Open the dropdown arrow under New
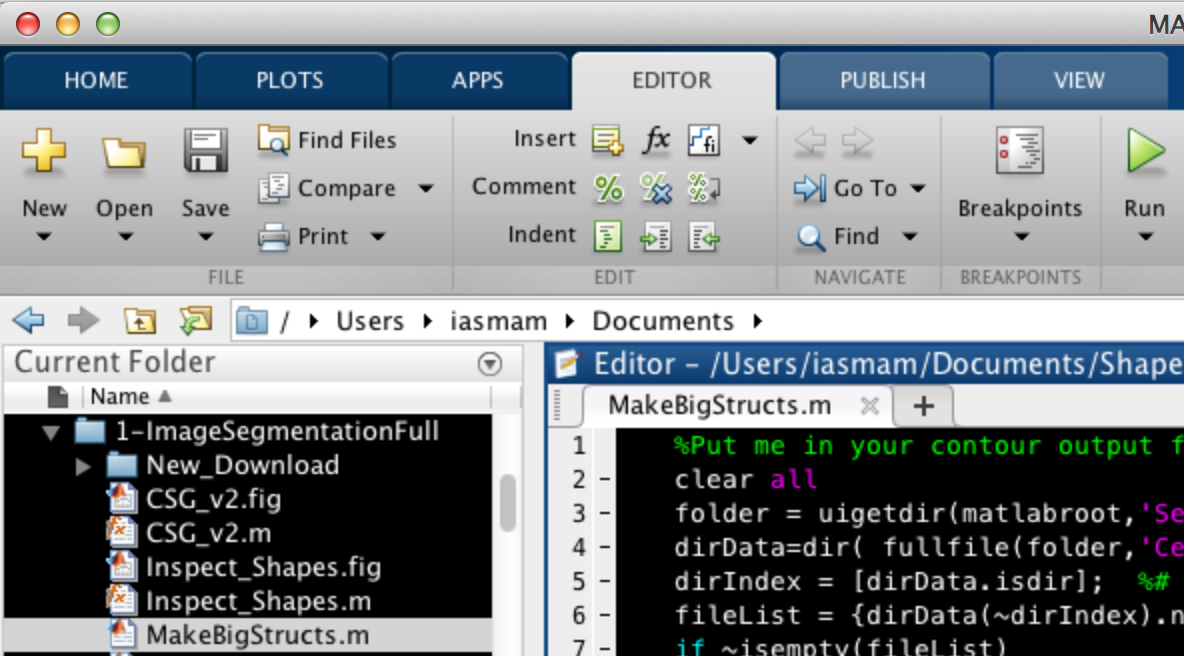The image size is (1184, 656). pos(44,237)
